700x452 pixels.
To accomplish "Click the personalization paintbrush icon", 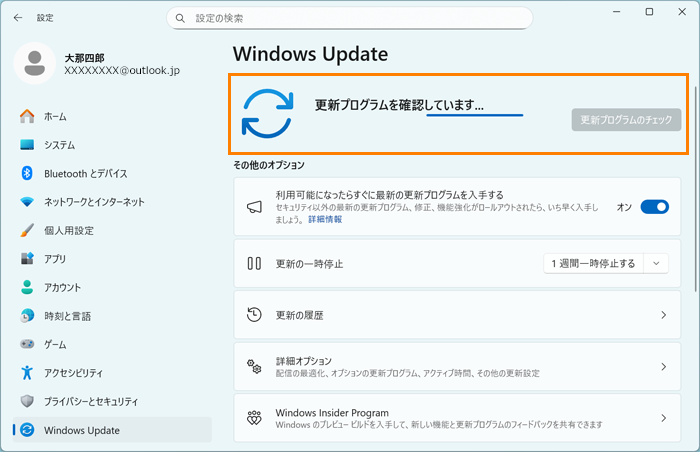I will pos(27,230).
